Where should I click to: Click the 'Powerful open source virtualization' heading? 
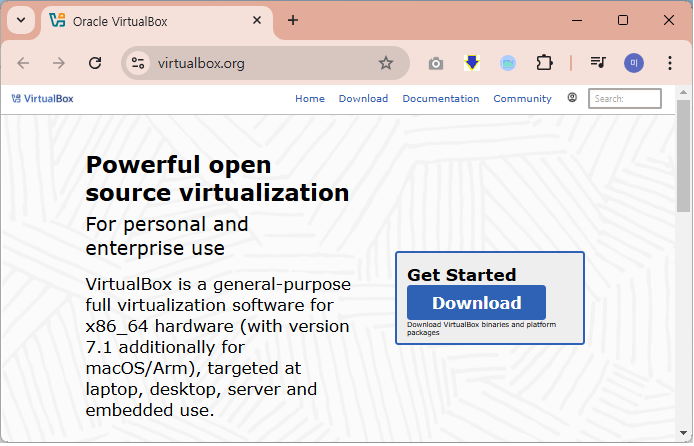pyautogui.click(x=217, y=179)
